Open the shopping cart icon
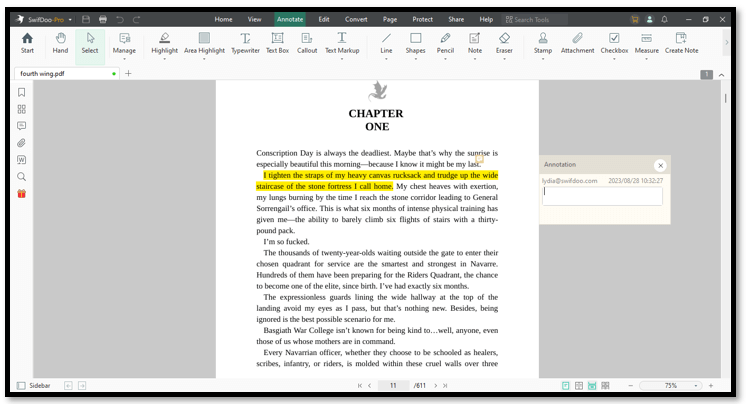This screenshot has width=746, height=404. 635,19
